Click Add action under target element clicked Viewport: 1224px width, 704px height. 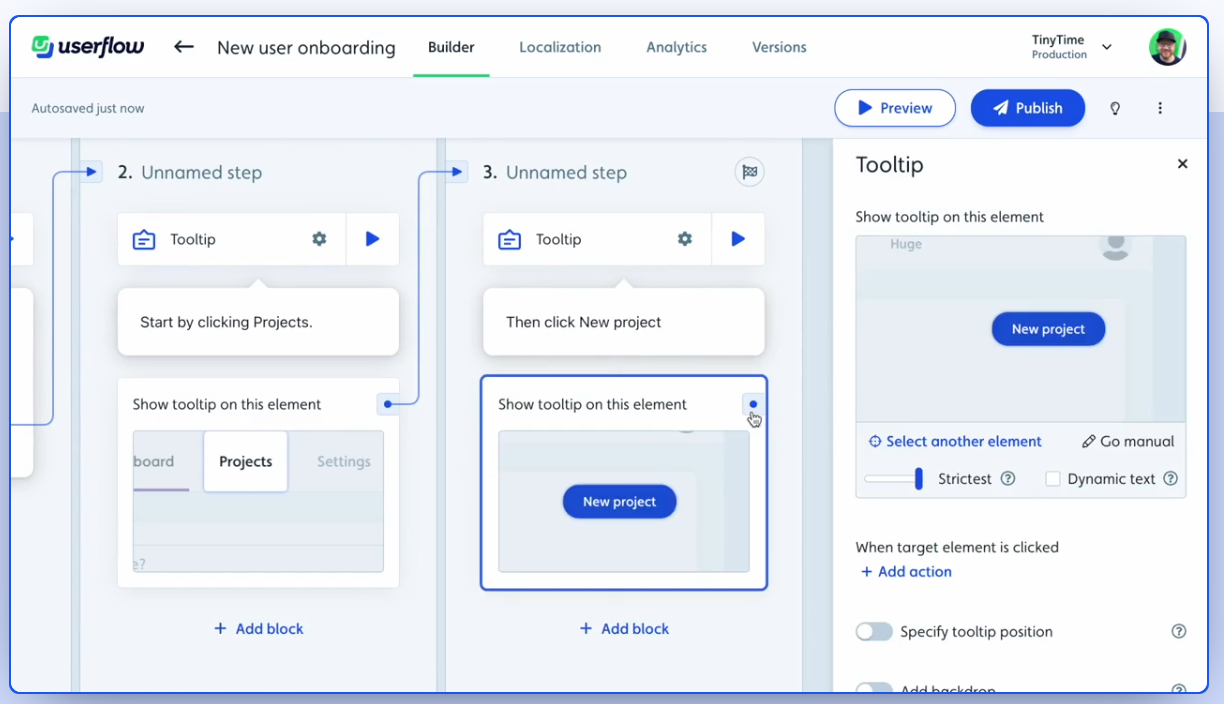(905, 571)
